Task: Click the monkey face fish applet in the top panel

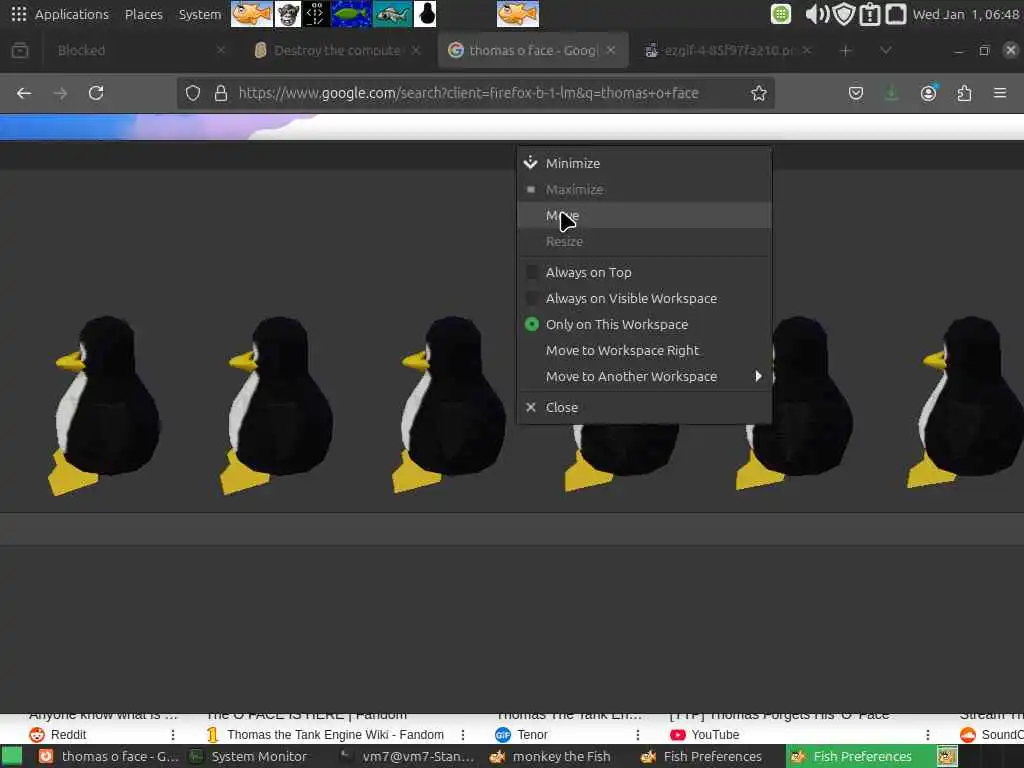Action: [287, 14]
